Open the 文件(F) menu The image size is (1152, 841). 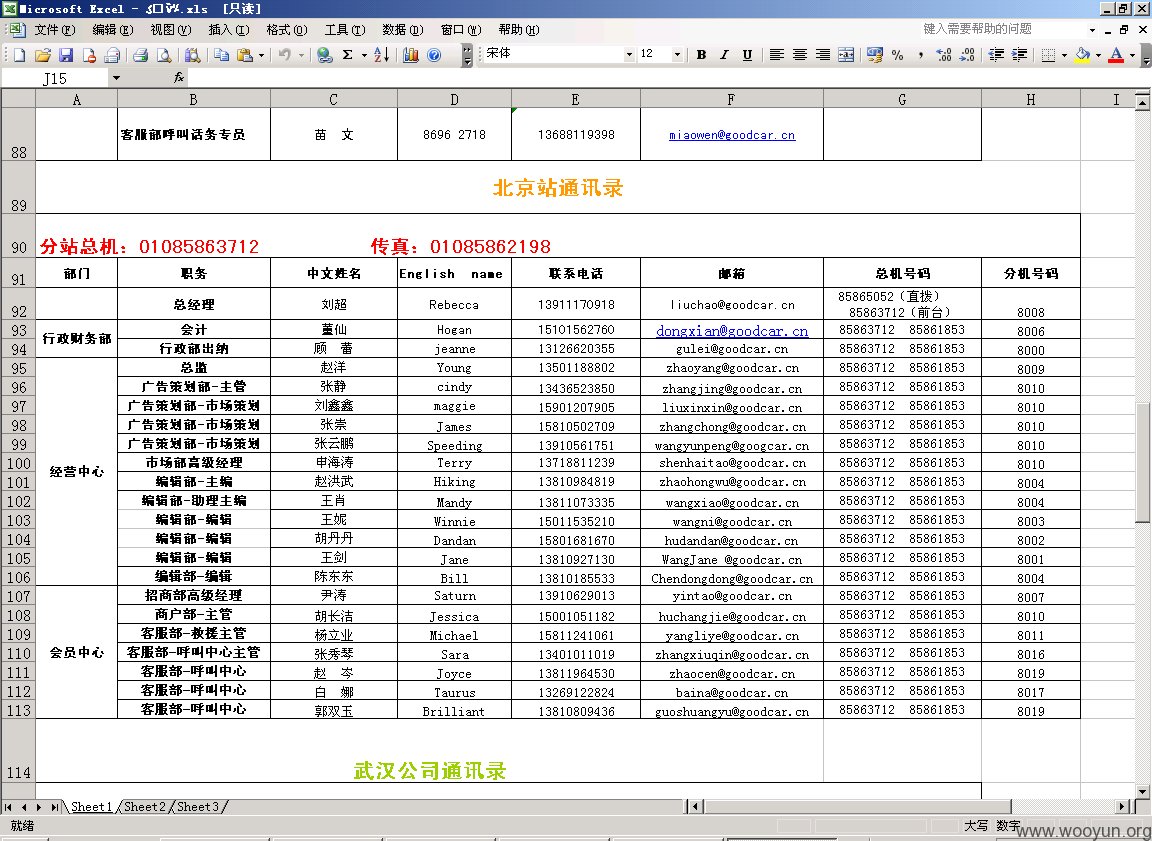point(54,30)
